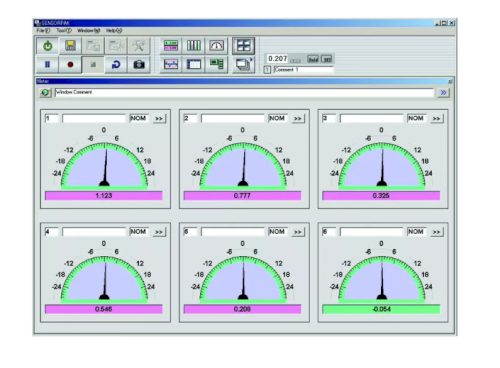Click the analog gauge dial of meter 6
Screen dimensions: 500x368
pyautogui.click(x=381, y=278)
